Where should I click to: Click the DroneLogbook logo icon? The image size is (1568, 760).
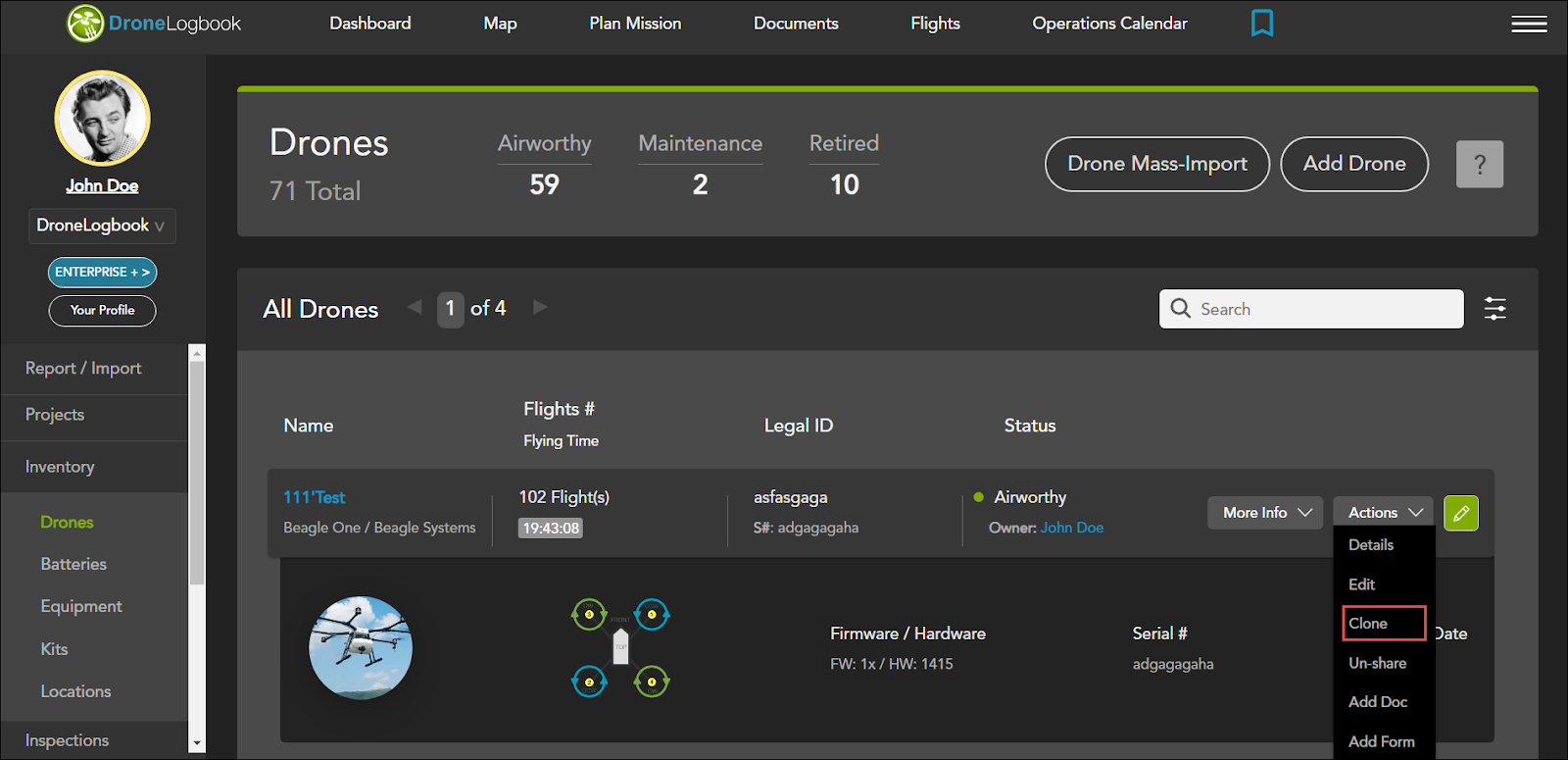click(x=85, y=24)
